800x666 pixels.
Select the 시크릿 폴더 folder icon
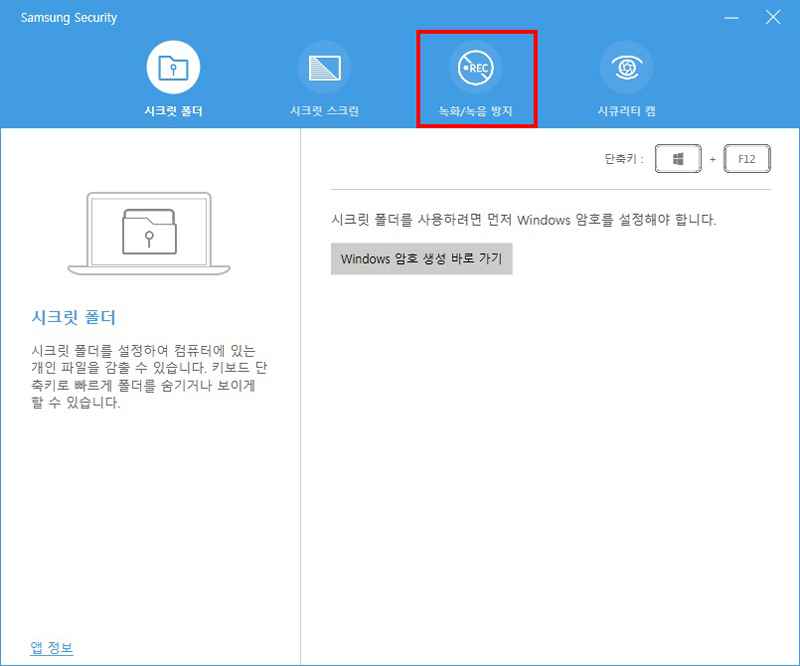173,67
